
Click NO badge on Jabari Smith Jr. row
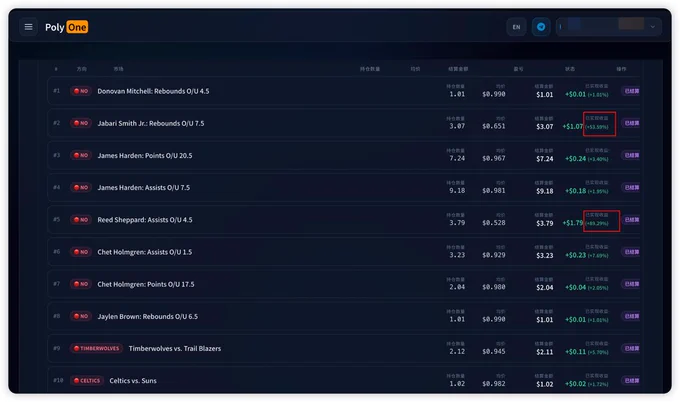pos(81,123)
